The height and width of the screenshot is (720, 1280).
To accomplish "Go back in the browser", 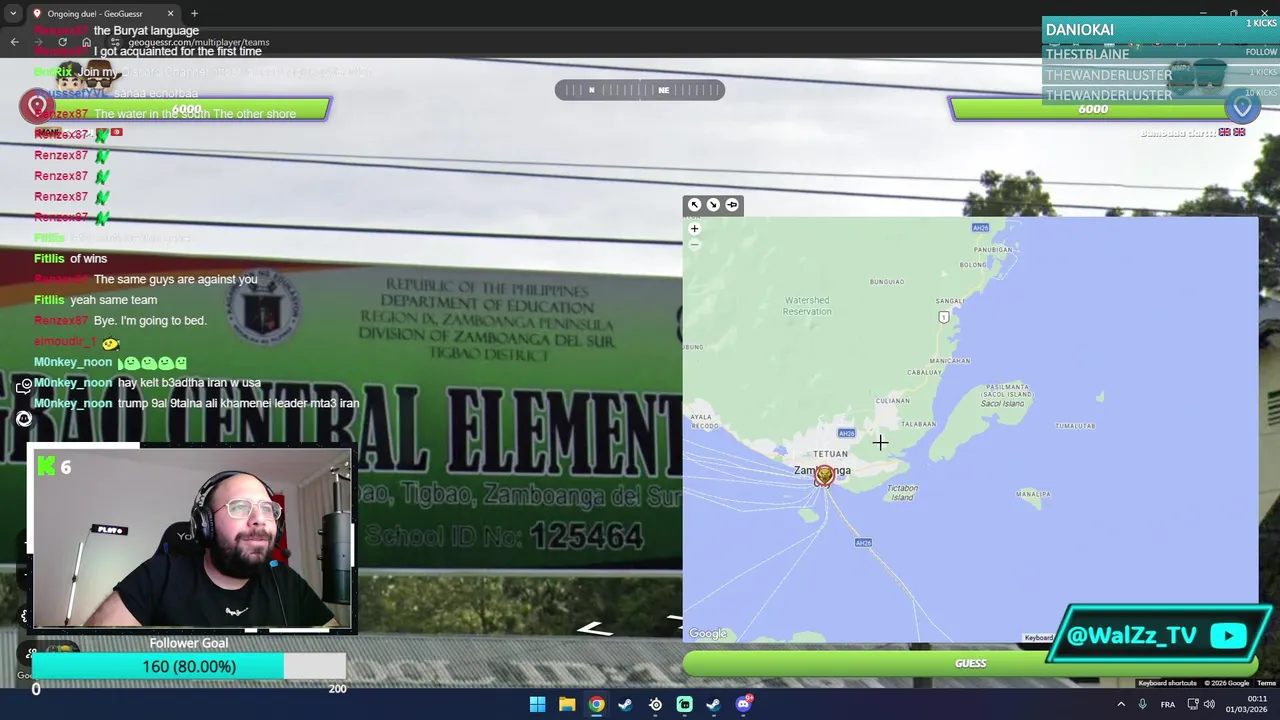I will [14, 42].
